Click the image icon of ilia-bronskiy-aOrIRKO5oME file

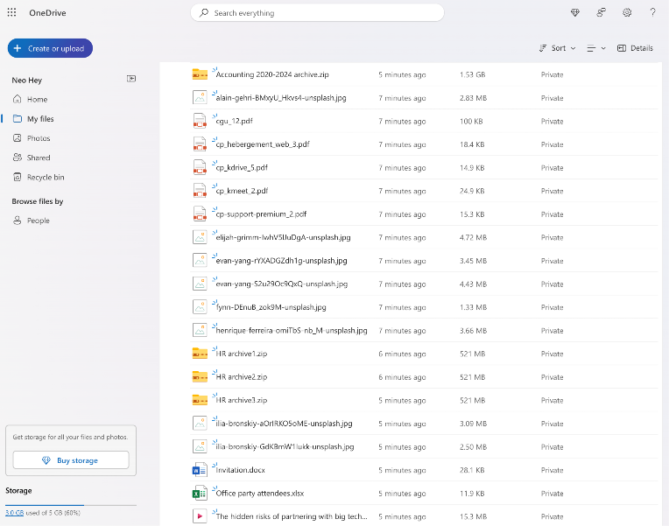200,423
